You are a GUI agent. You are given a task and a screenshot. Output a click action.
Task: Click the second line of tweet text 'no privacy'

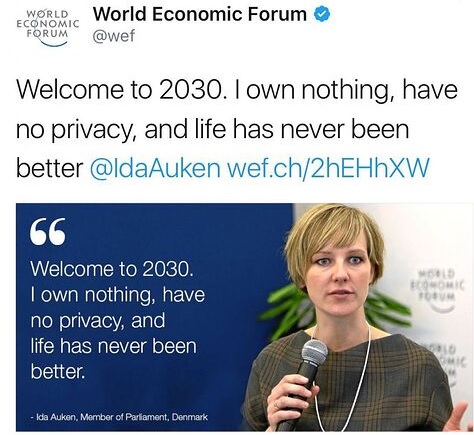(213, 129)
